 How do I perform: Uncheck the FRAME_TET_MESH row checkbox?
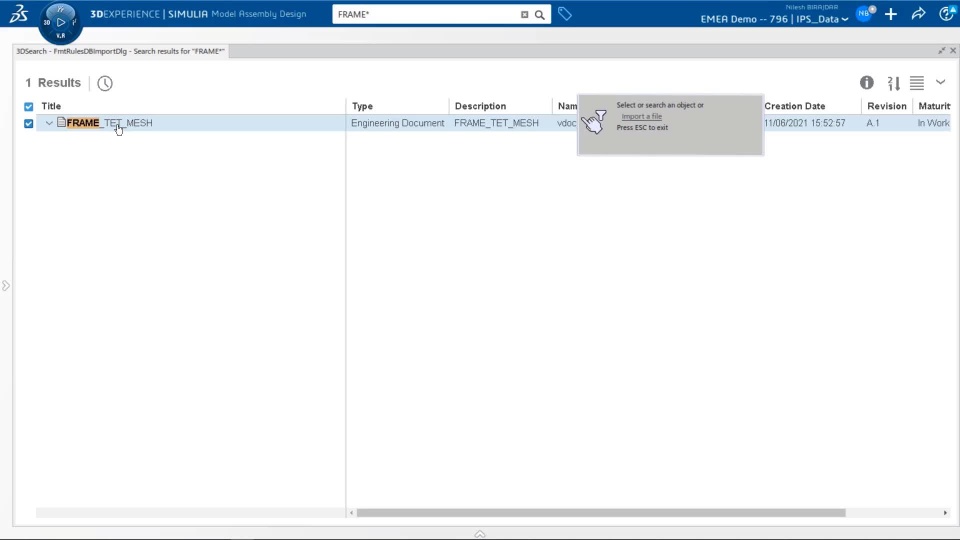(x=29, y=123)
